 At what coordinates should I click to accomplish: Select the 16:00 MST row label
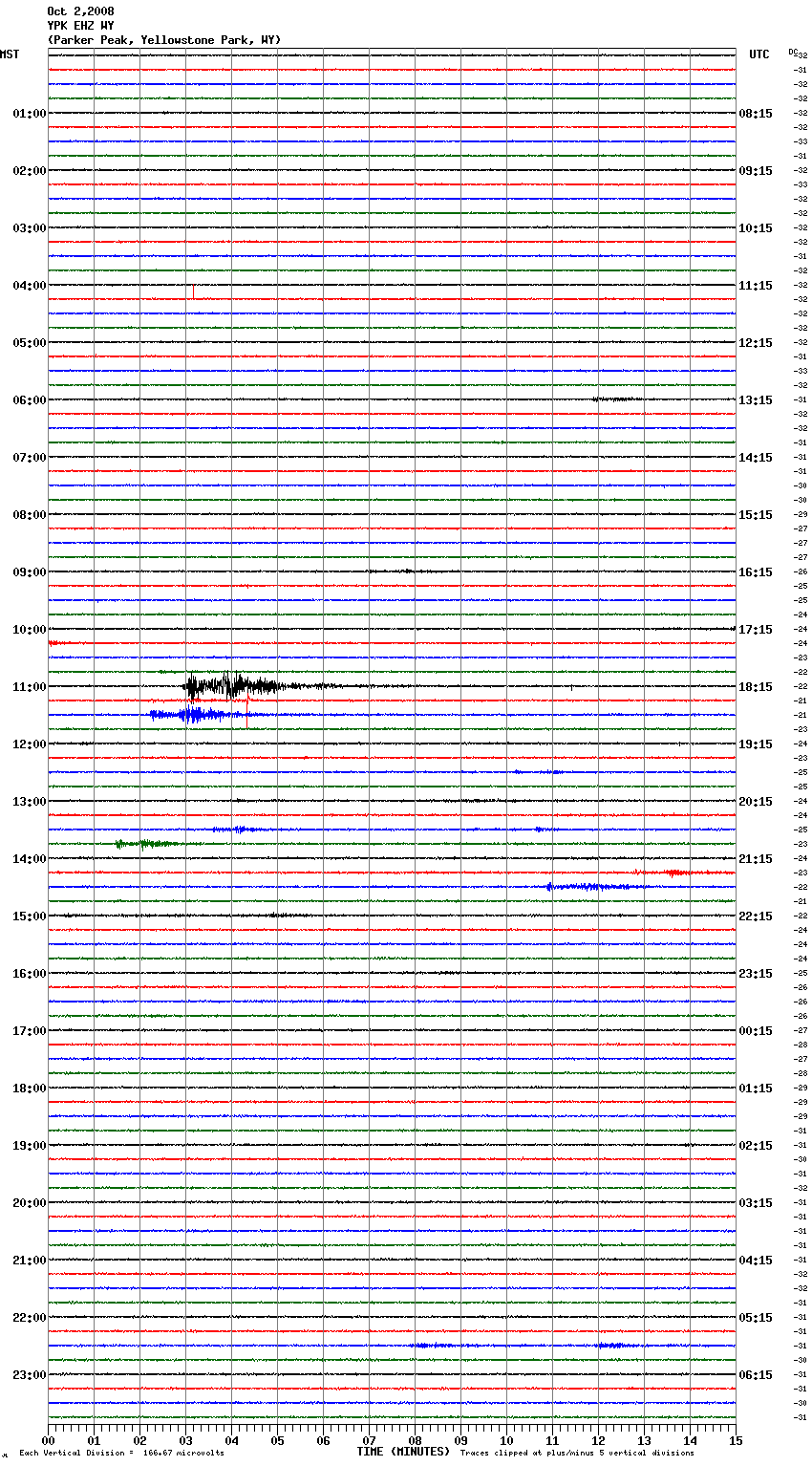tap(30, 974)
